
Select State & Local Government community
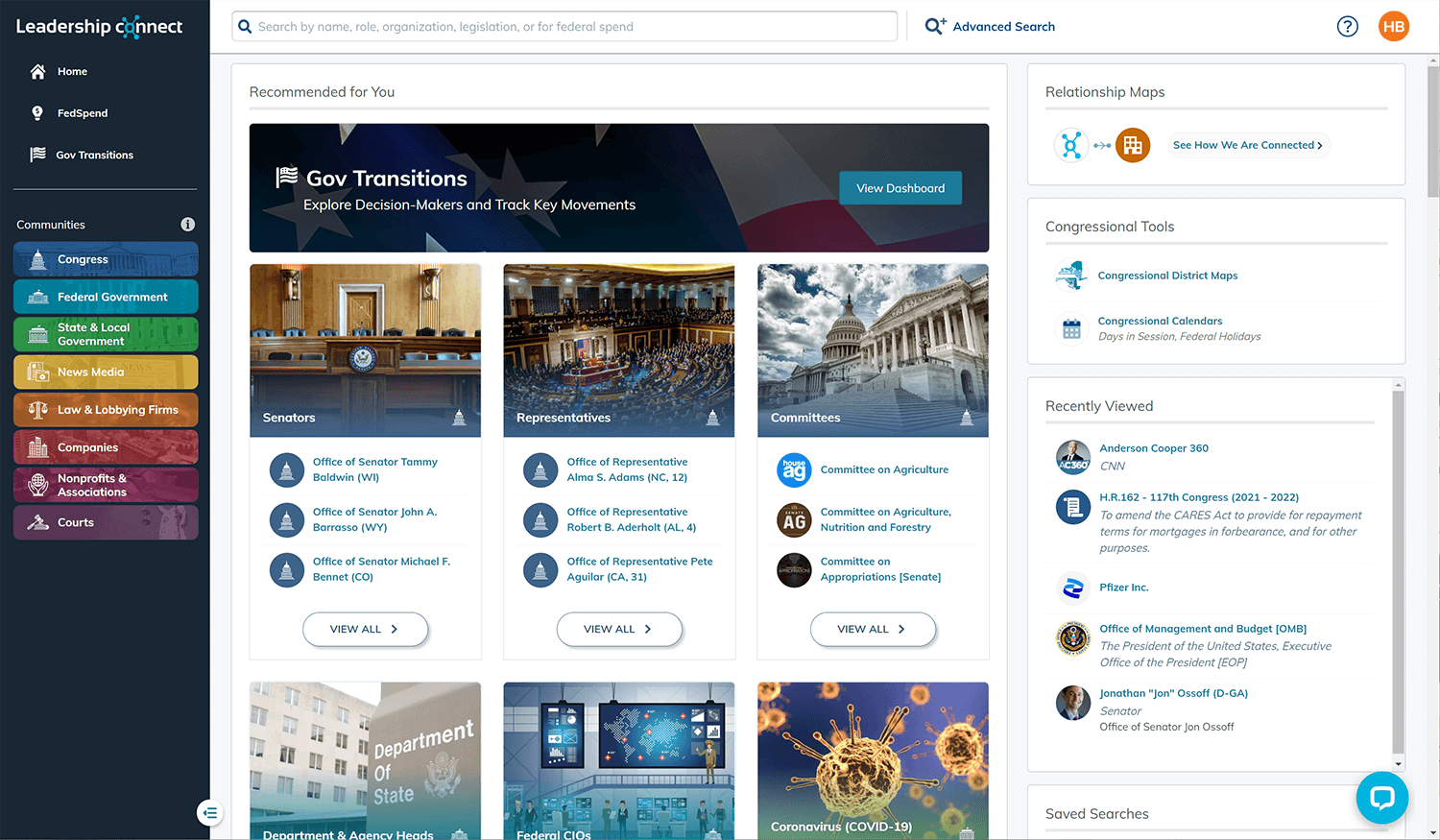[x=106, y=334]
